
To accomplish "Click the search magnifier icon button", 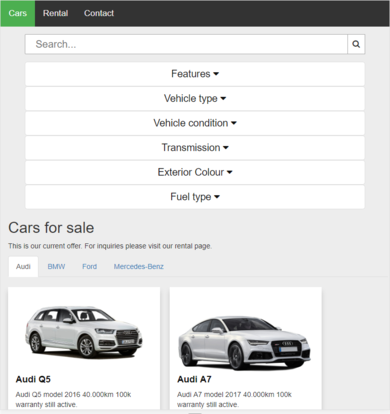I will click(x=356, y=44).
